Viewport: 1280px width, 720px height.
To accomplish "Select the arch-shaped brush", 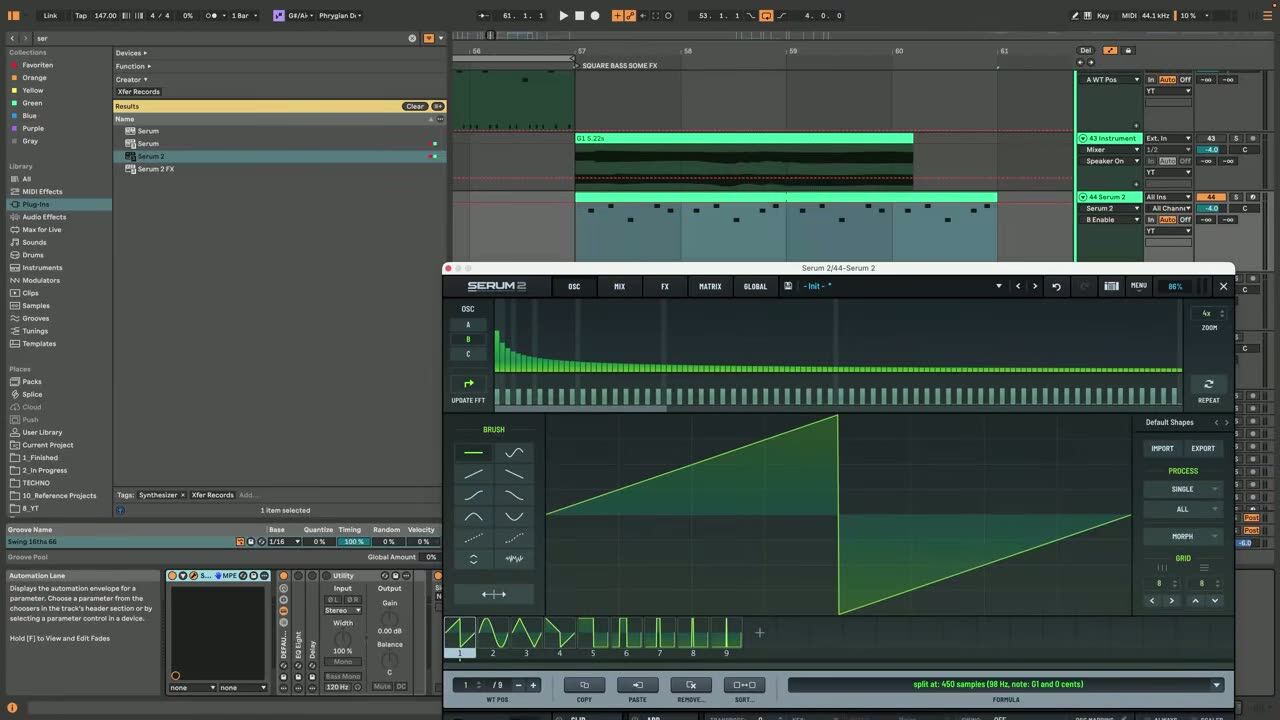I will (x=473, y=516).
